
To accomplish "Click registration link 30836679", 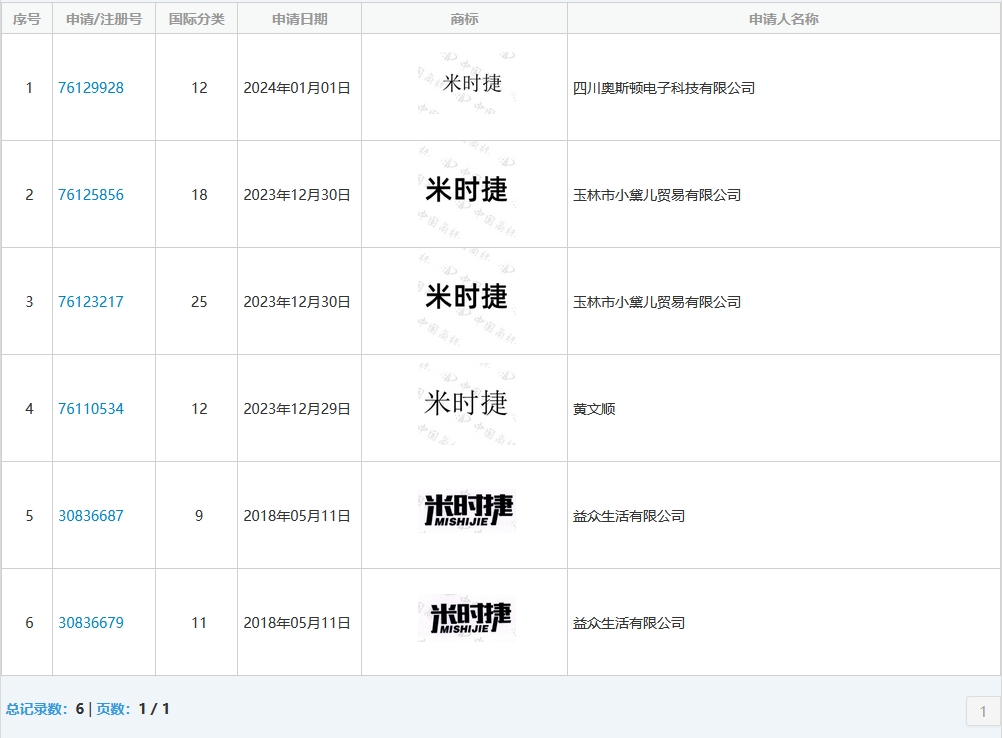I will point(91,623).
